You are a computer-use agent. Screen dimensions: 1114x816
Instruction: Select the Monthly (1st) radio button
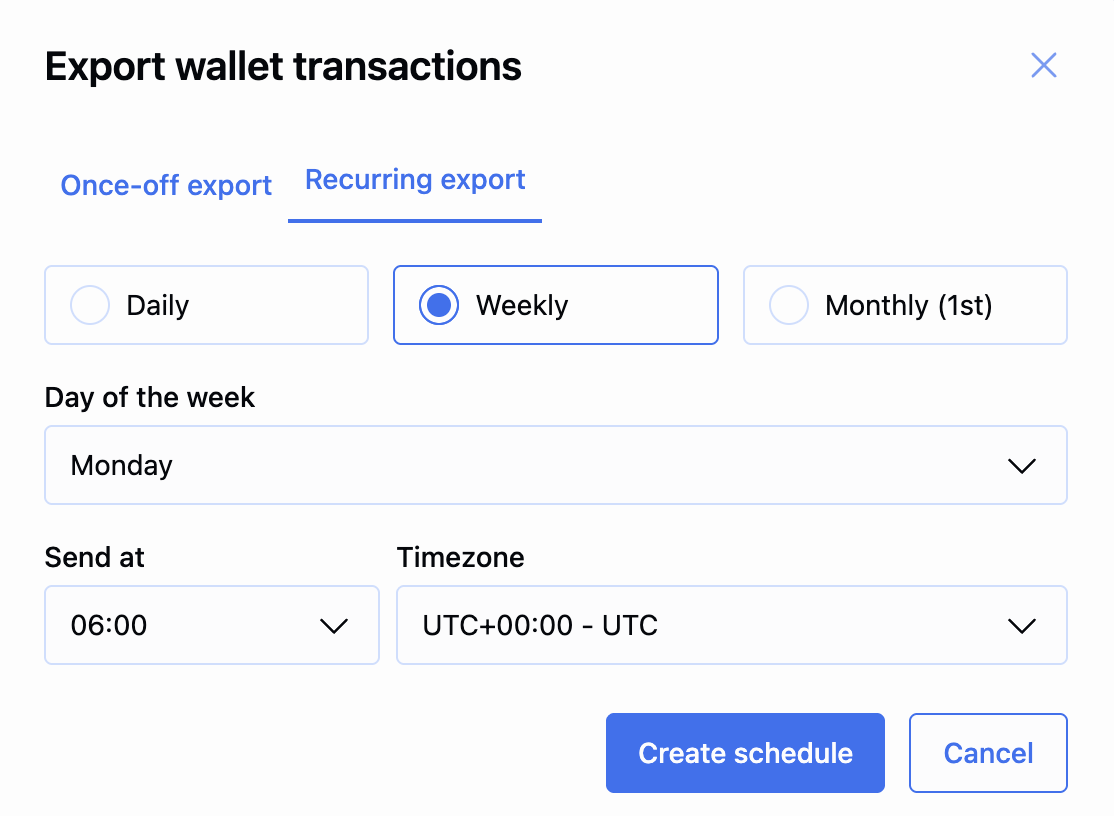pyautogui.click(x=788, y=305)
